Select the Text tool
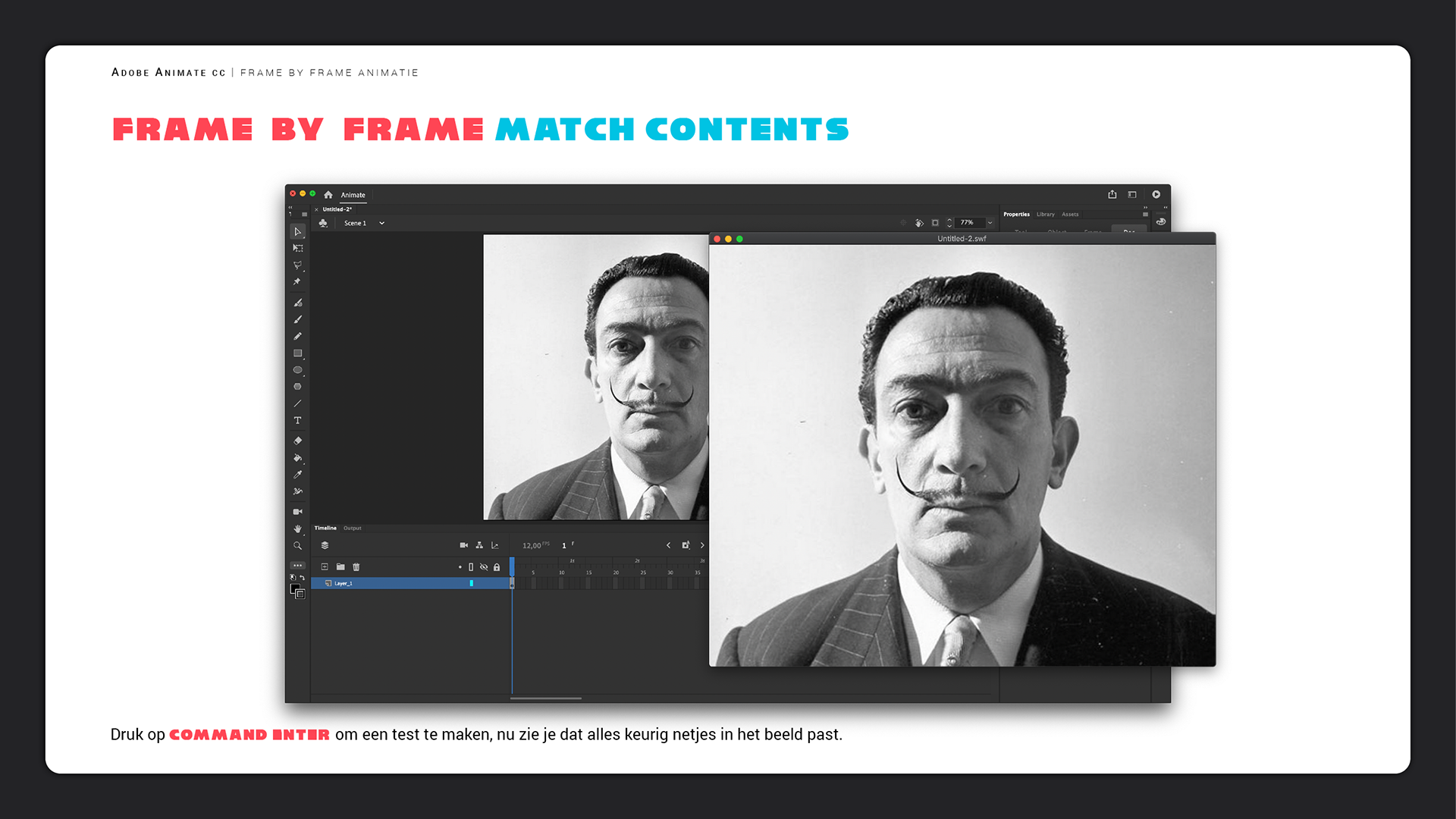 coord(297,420)
